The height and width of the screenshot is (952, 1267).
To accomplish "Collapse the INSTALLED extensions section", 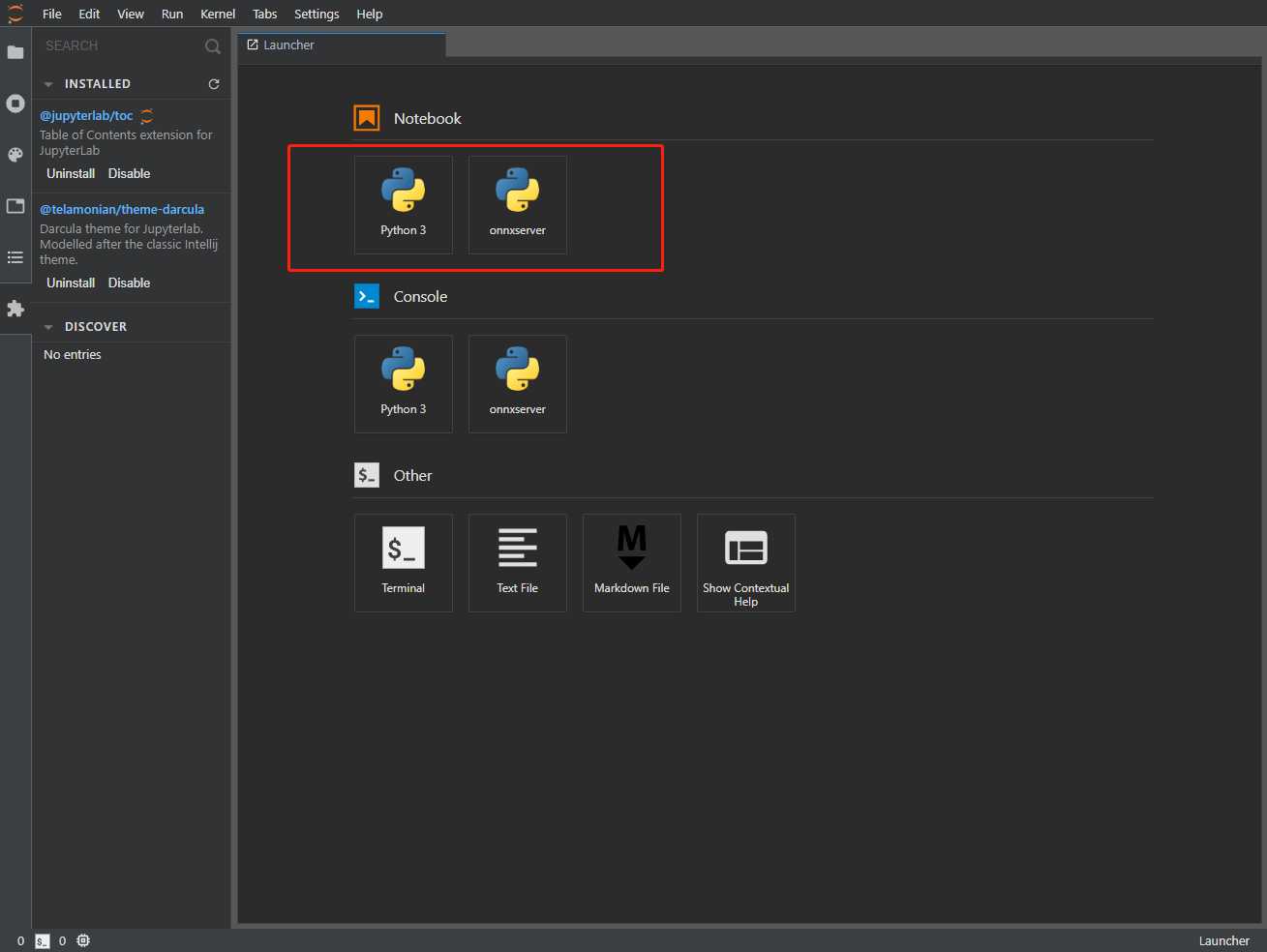I will pyautogui.click(x=48, y=84).
